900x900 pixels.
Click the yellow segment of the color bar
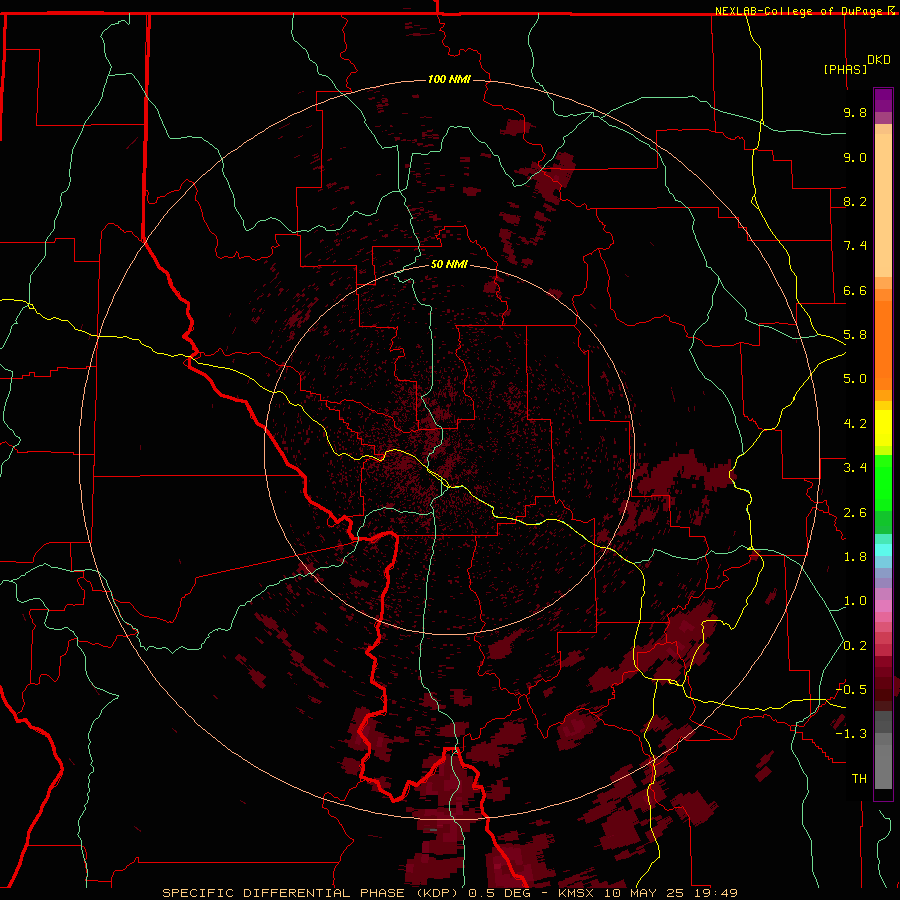click(883, 428)
